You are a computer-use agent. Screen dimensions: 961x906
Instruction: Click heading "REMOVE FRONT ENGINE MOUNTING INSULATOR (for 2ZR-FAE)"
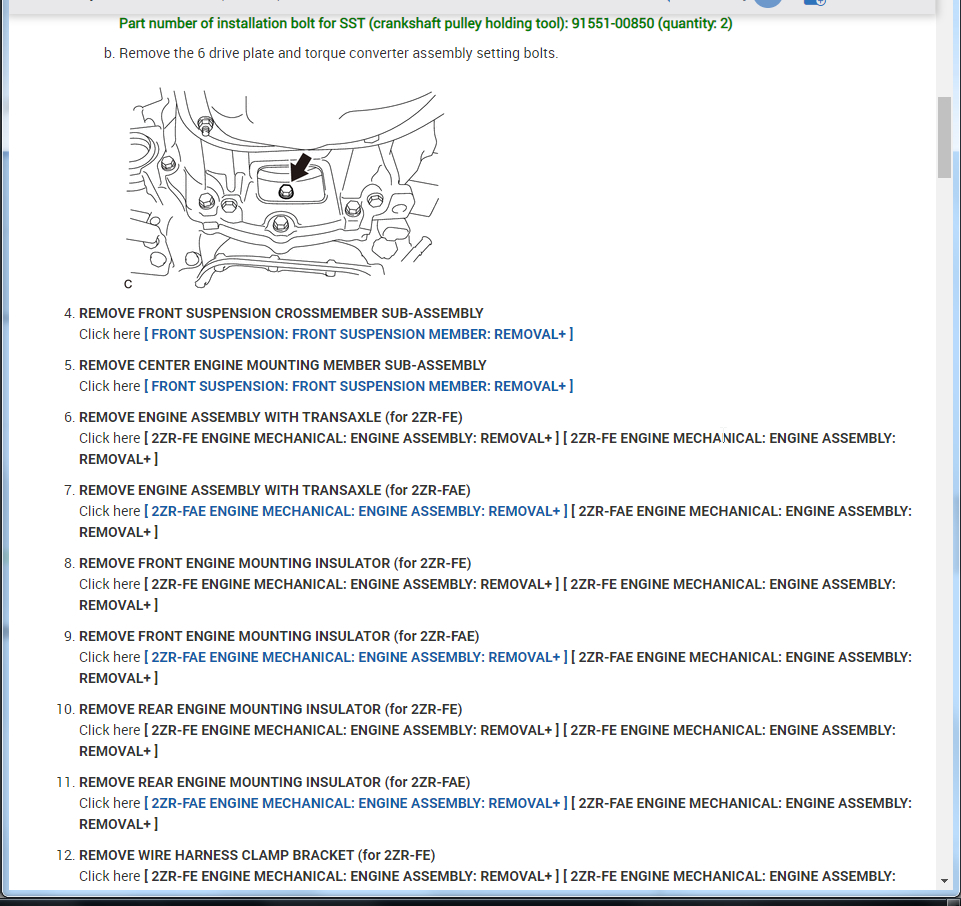point(279,636)
